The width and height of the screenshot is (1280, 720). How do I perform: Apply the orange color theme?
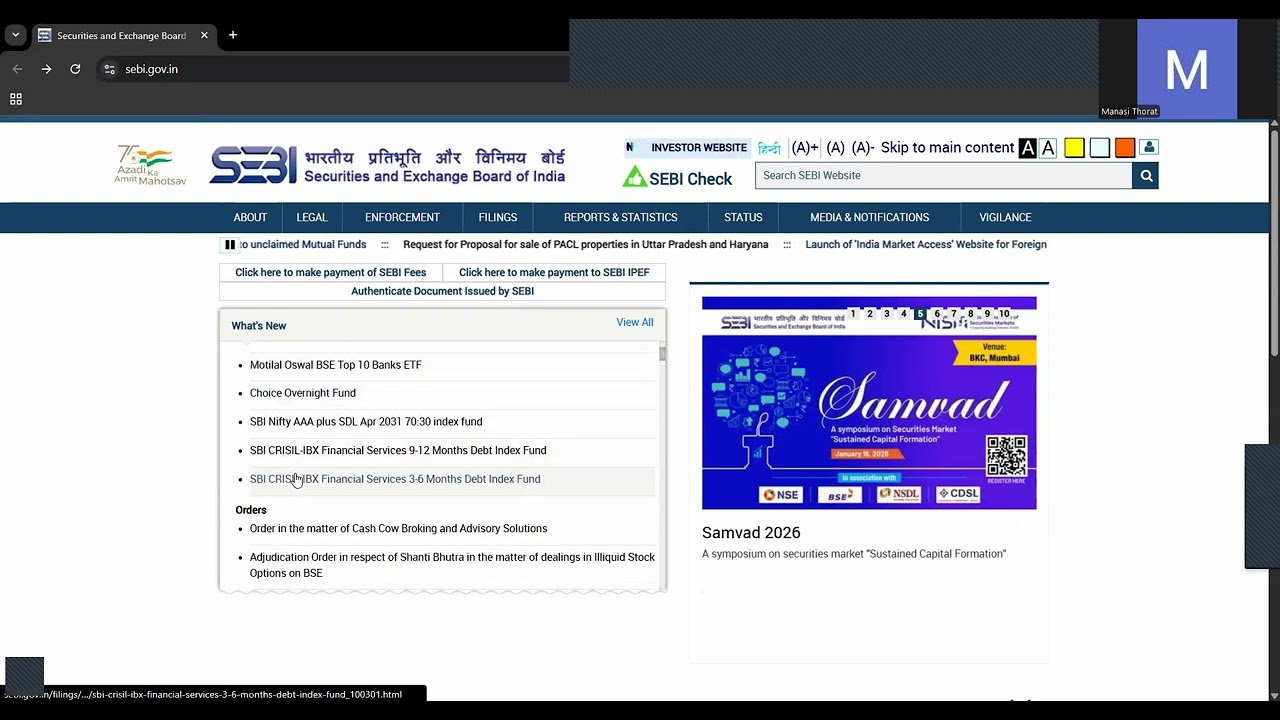coord(1125,148)
